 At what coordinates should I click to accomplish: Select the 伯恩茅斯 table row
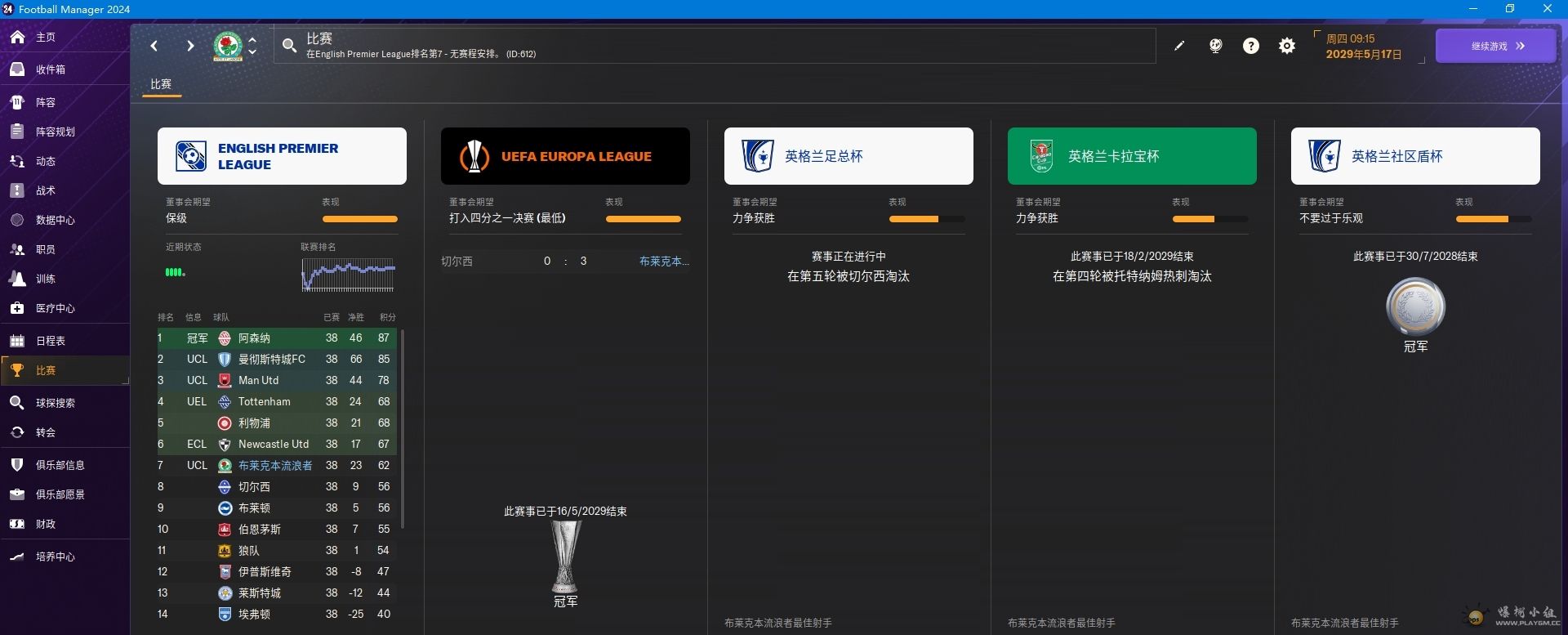tap(277, 530)
